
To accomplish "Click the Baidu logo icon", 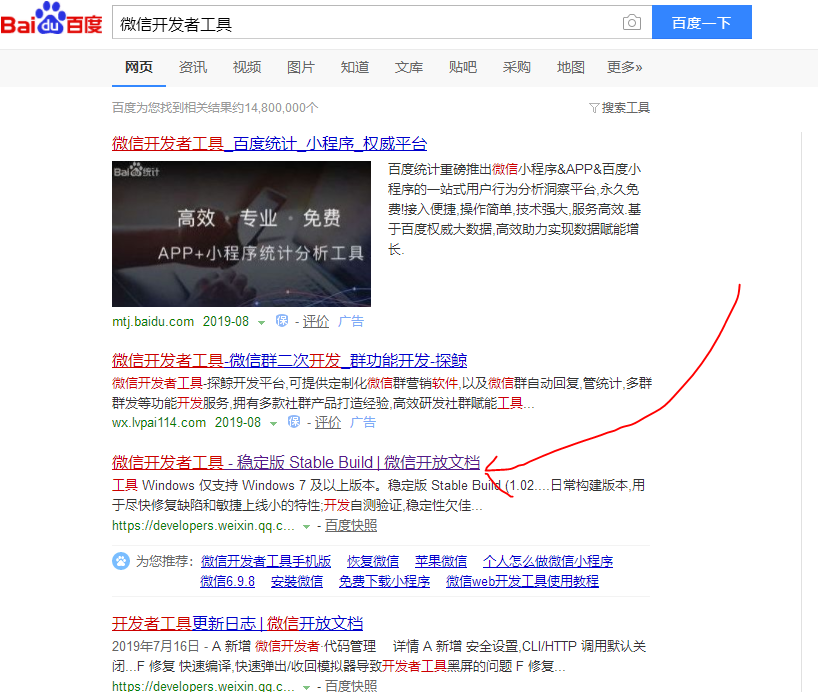I will coord(52,21).
